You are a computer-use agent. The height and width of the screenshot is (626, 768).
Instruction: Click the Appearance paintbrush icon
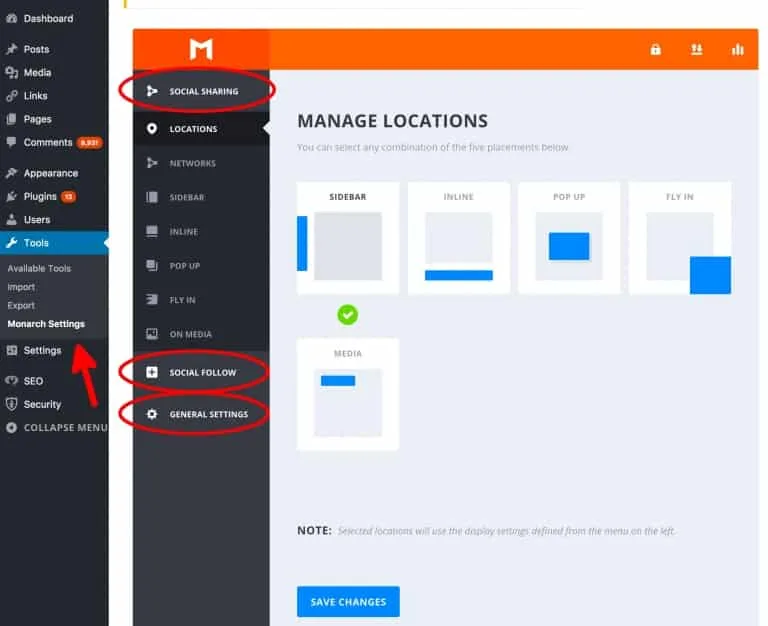[12, 173]
